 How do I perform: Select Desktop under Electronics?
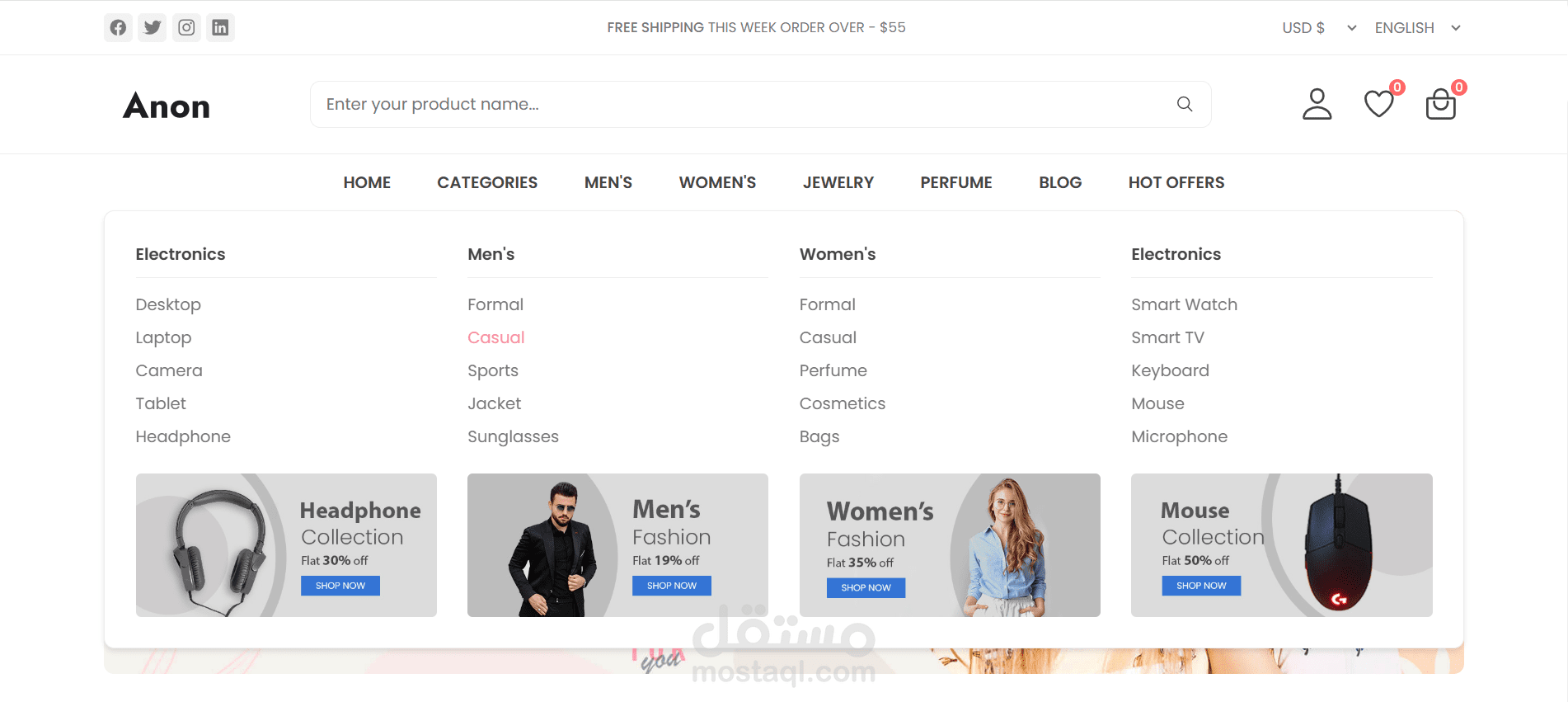click(168, 304)
